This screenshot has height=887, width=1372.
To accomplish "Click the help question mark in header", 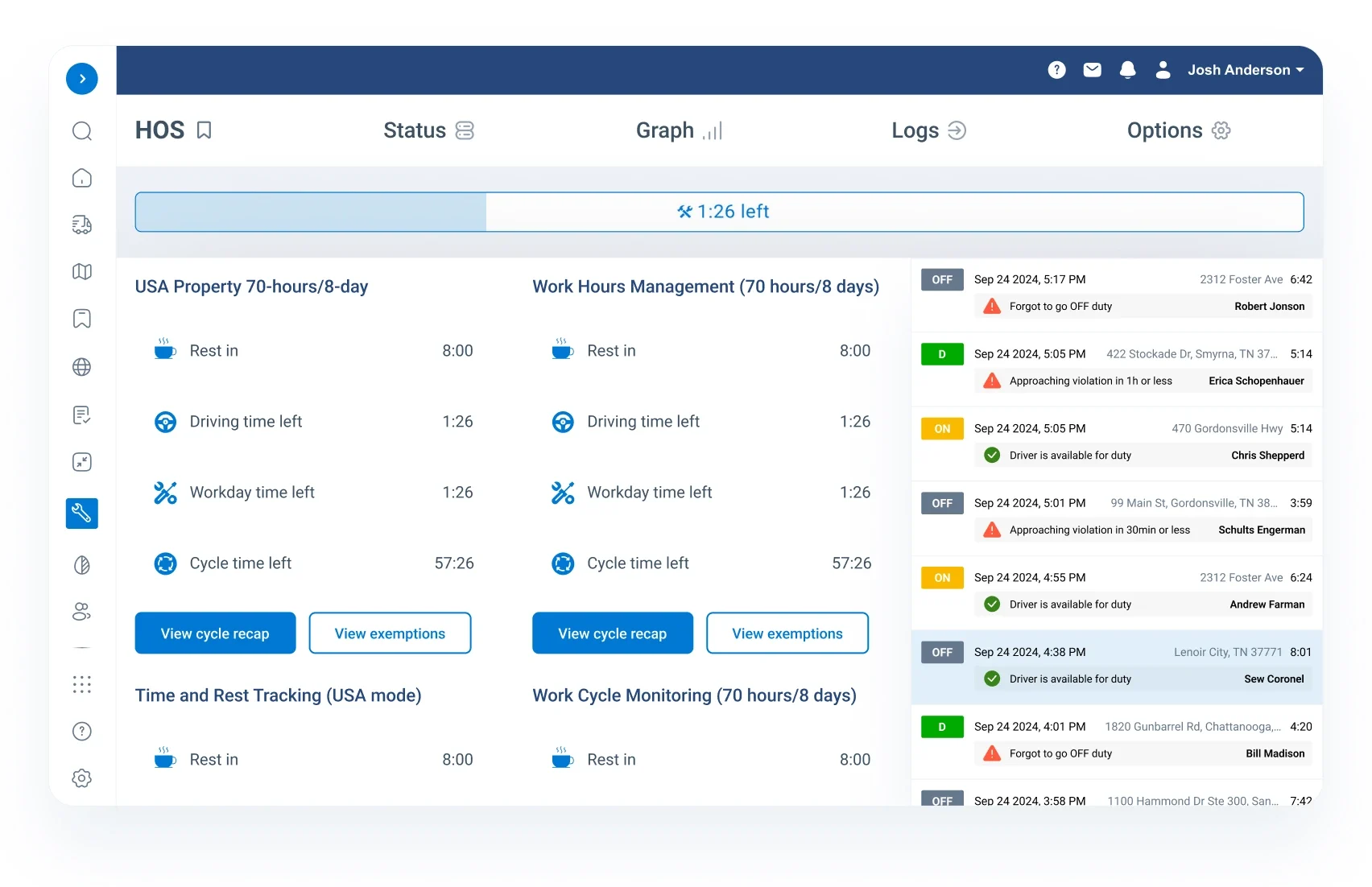I will [x=1056, y=70].
